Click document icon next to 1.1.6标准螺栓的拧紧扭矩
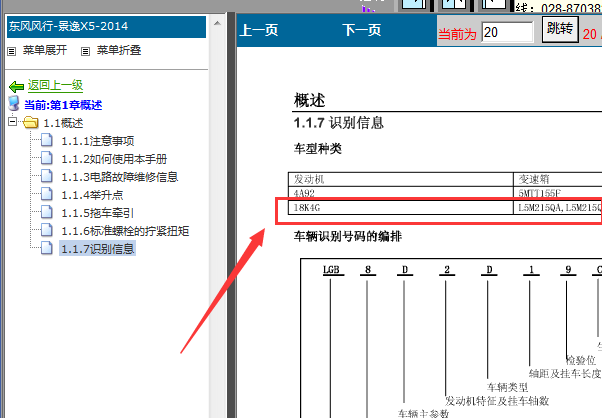The height and width of the screenshot is (418, 602). (x=46, y=230)
